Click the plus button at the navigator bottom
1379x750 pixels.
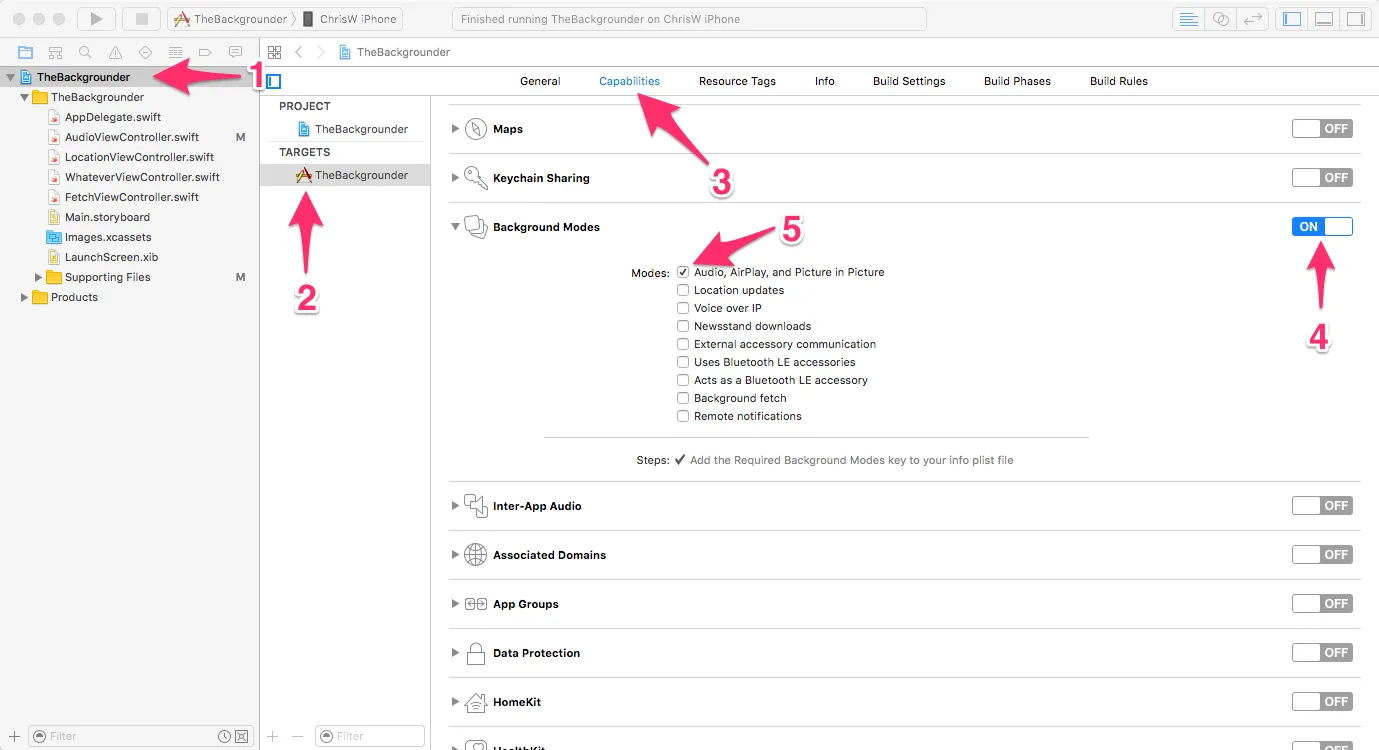click(x=14, y=736)
